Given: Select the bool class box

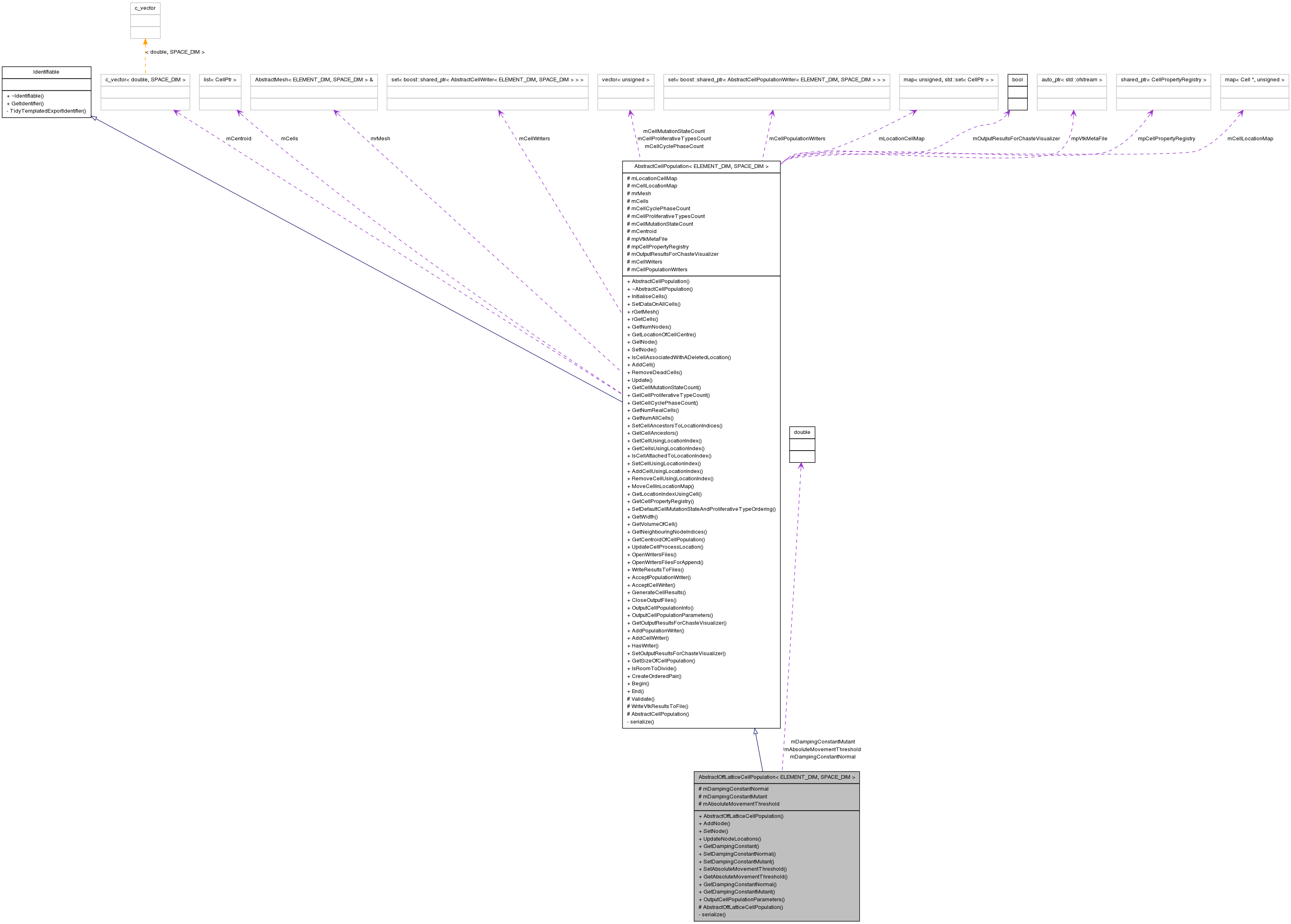Looking at the screenshot, I should [1017, 80].
